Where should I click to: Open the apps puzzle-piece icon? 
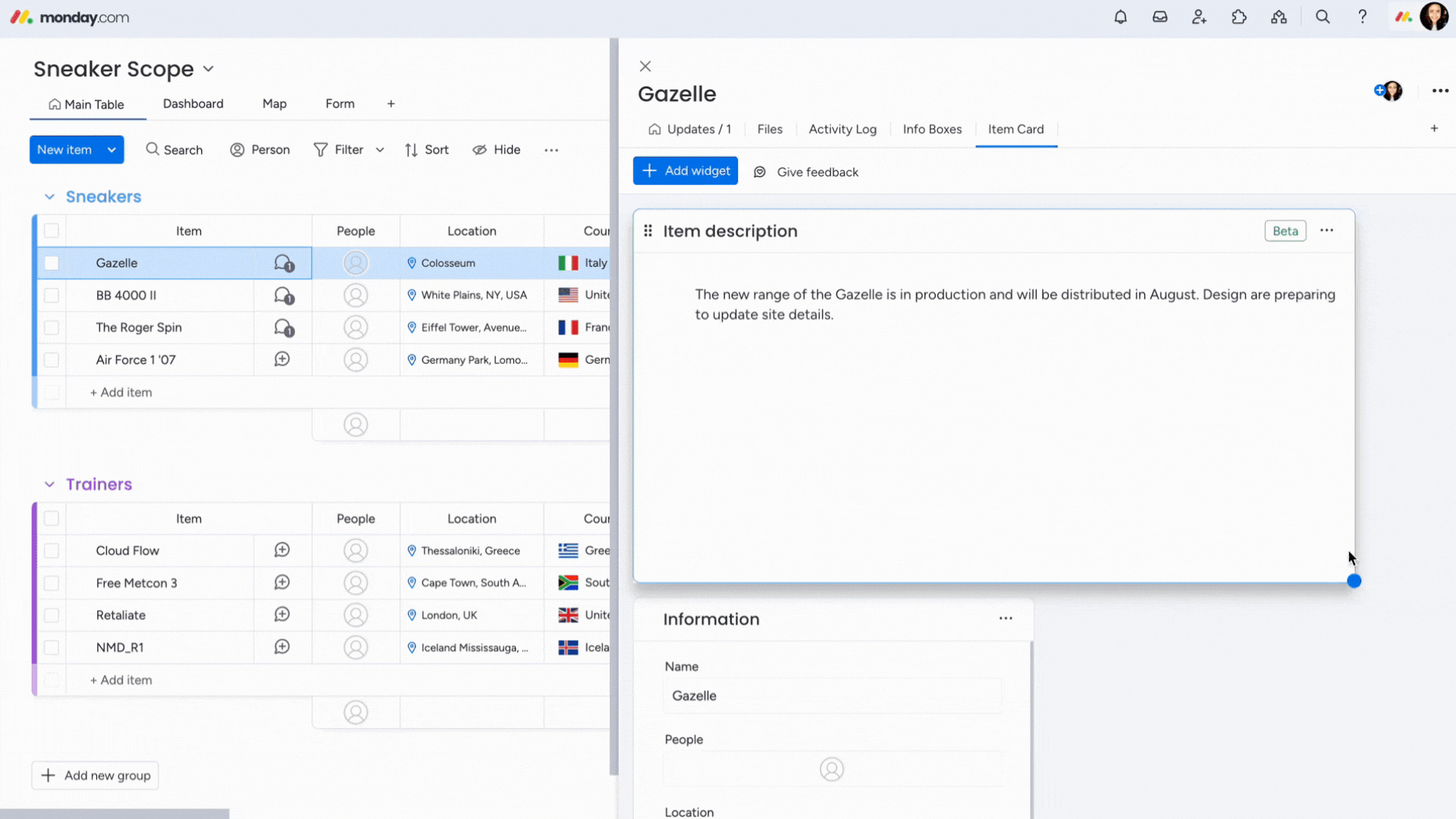pyautogui.click(x=1238, y=17)
